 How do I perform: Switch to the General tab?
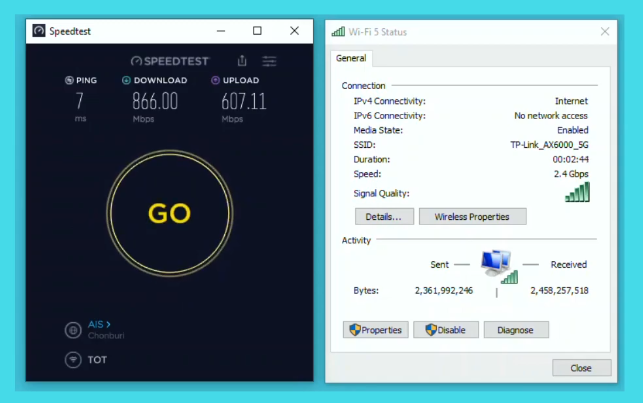click(x=351, y=58)
